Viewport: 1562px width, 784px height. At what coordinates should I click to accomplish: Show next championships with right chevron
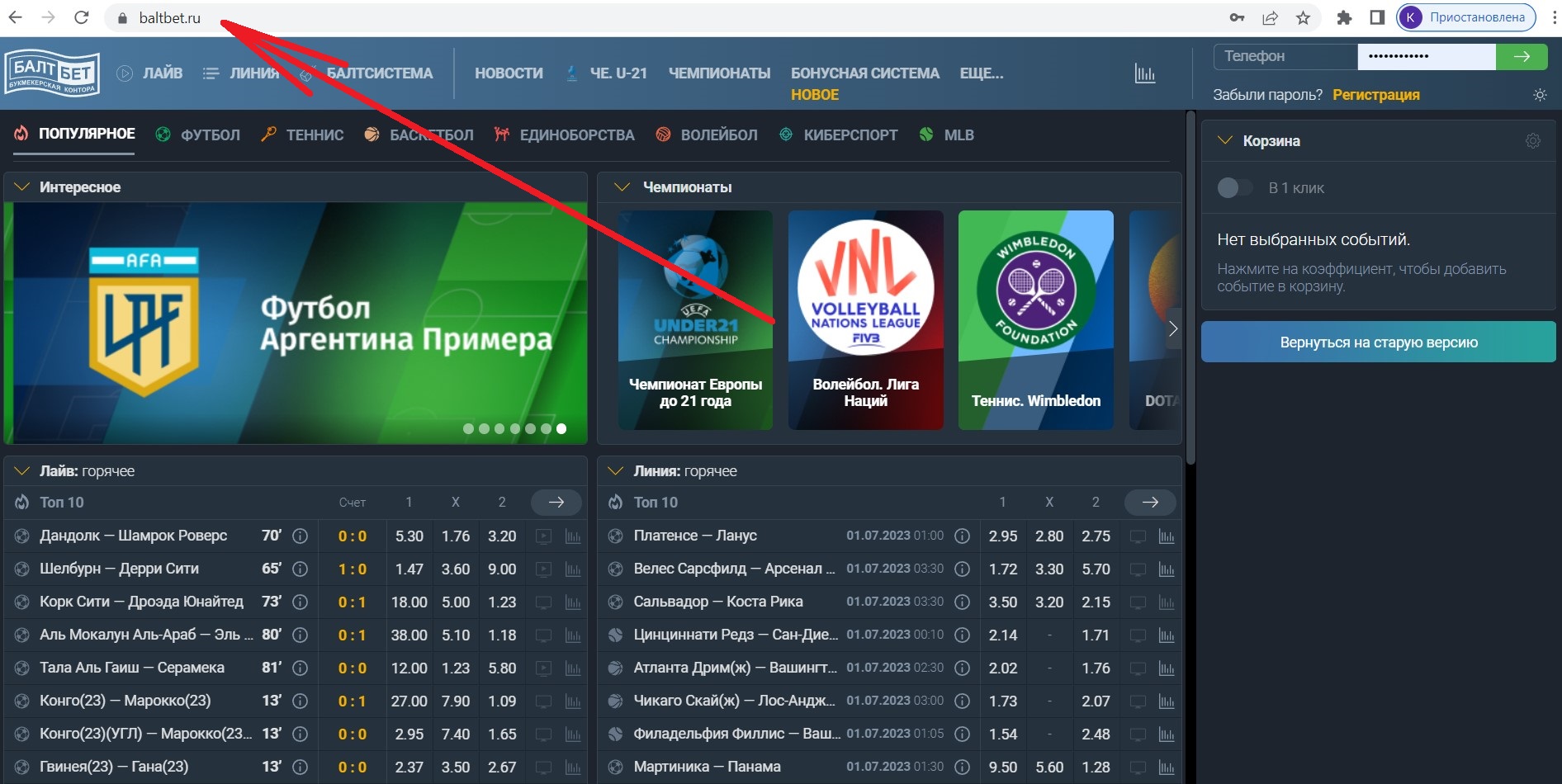click(1172, 328)
